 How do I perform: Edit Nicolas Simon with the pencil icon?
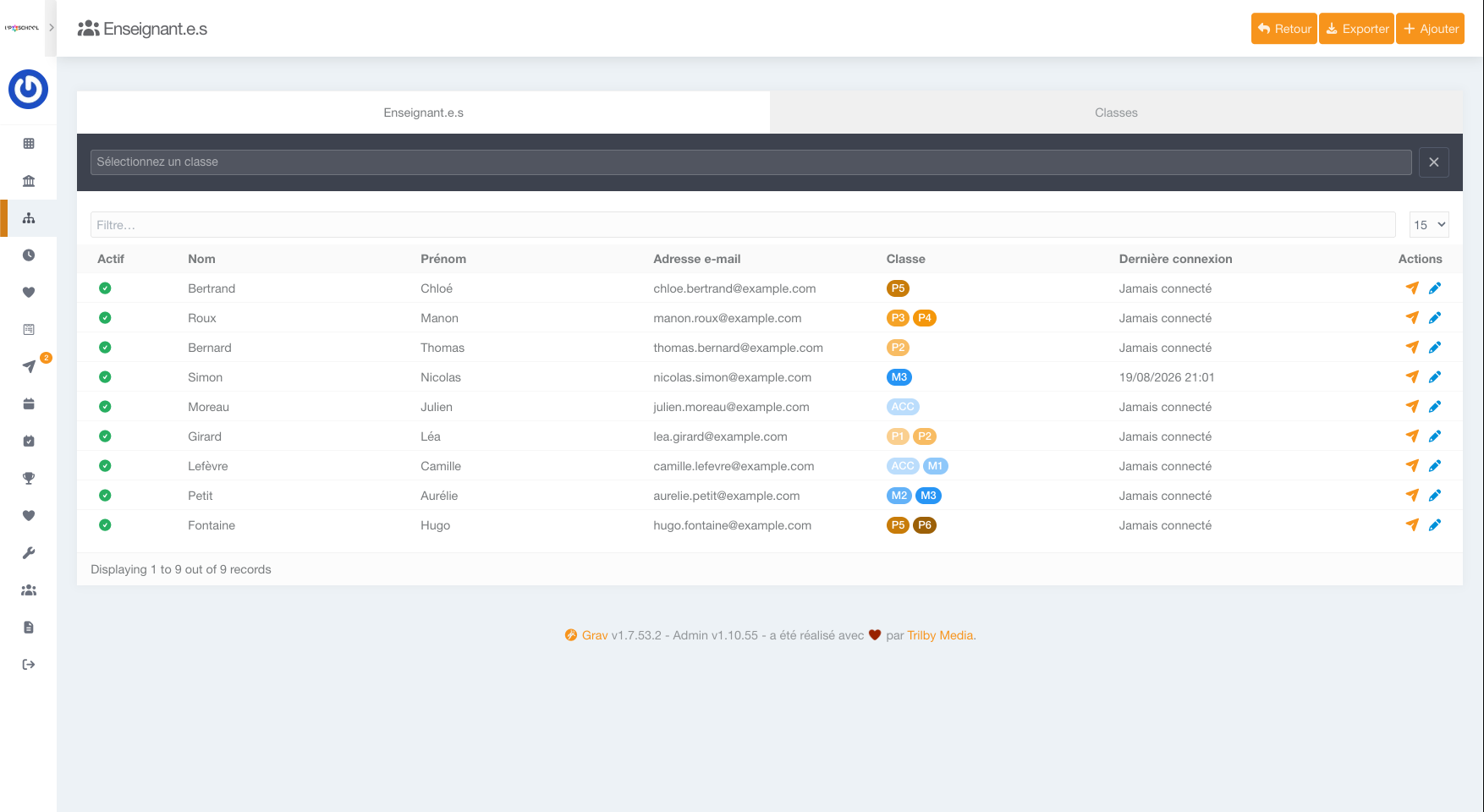(1435, 377)
